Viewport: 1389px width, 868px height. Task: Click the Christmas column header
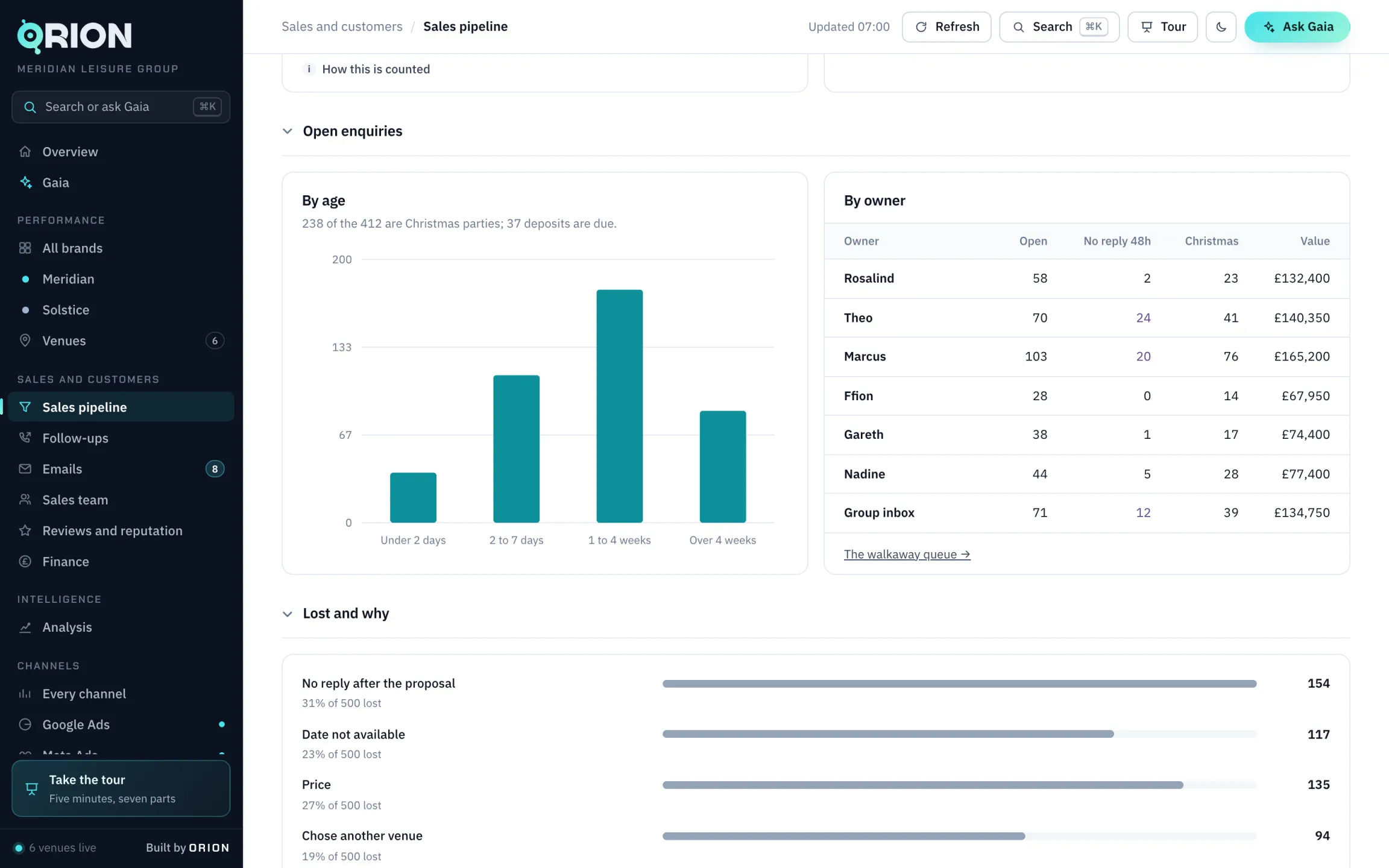[x=1211, y=241]
